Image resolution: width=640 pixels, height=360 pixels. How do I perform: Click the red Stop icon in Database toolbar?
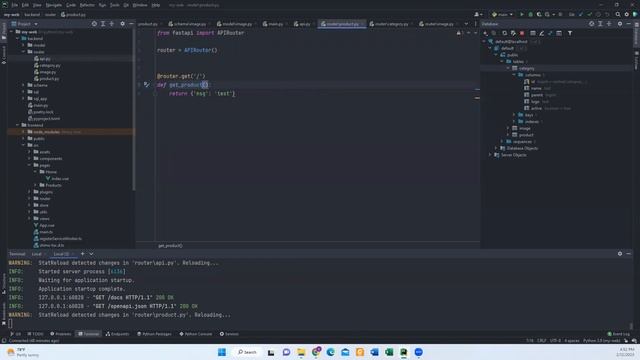pyautogui.click(x=522, y=33)
